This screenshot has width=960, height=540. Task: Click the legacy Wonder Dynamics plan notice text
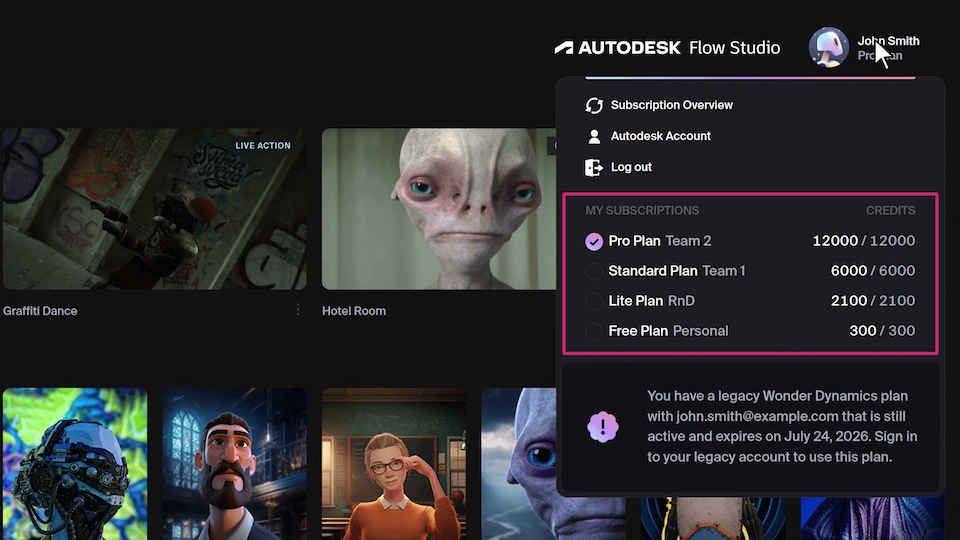click(x=782, y=427)
